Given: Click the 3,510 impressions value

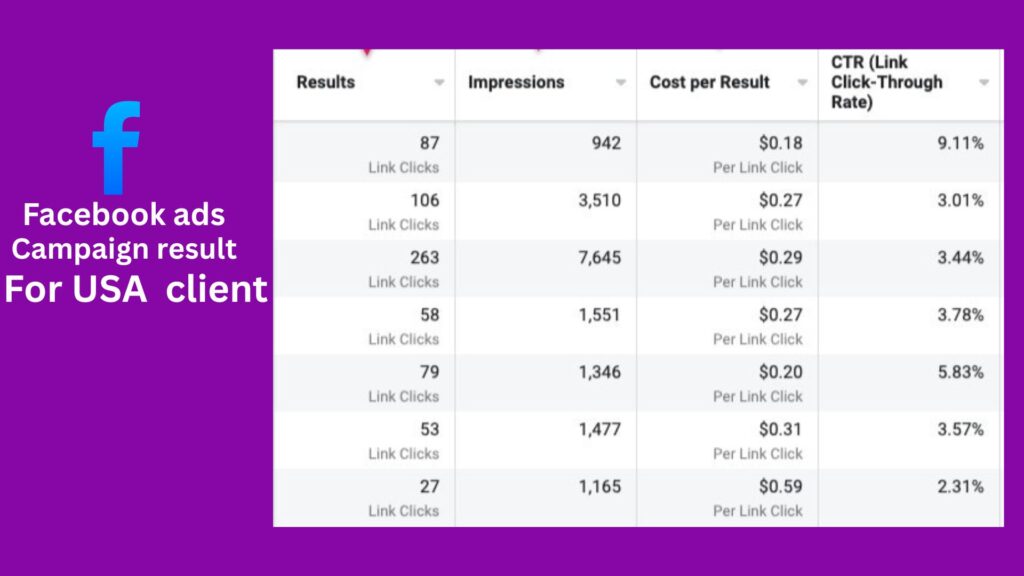Looking at the screenshot, I should (599, 201).
